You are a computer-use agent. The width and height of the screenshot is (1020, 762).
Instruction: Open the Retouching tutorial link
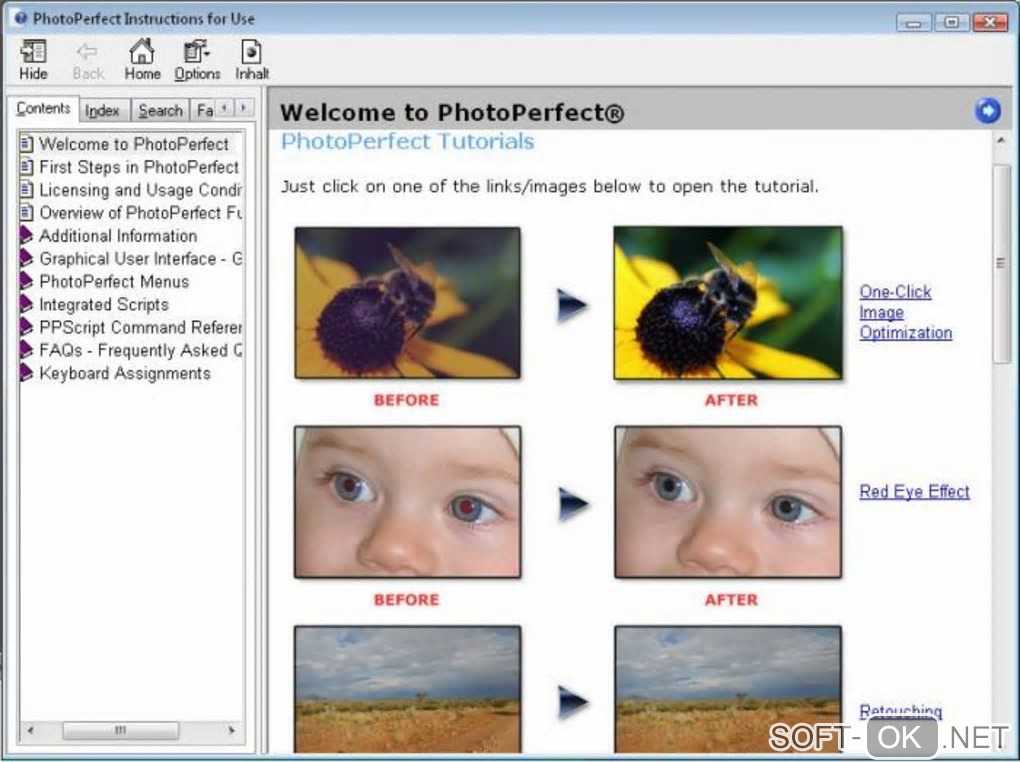click(x=900, y=711)
